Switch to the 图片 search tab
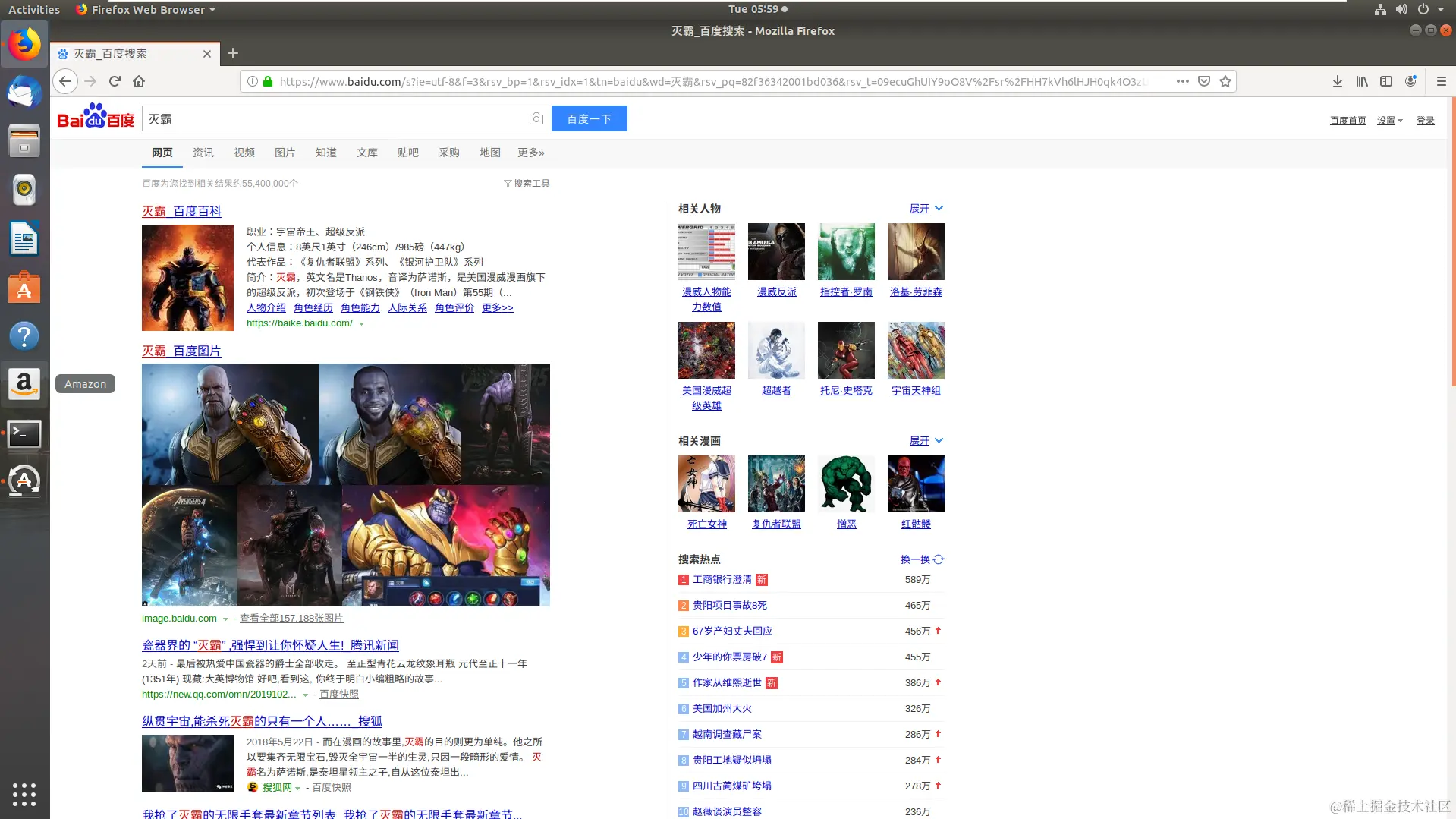This screenshot has height=819, width=1456. [285, 153]
